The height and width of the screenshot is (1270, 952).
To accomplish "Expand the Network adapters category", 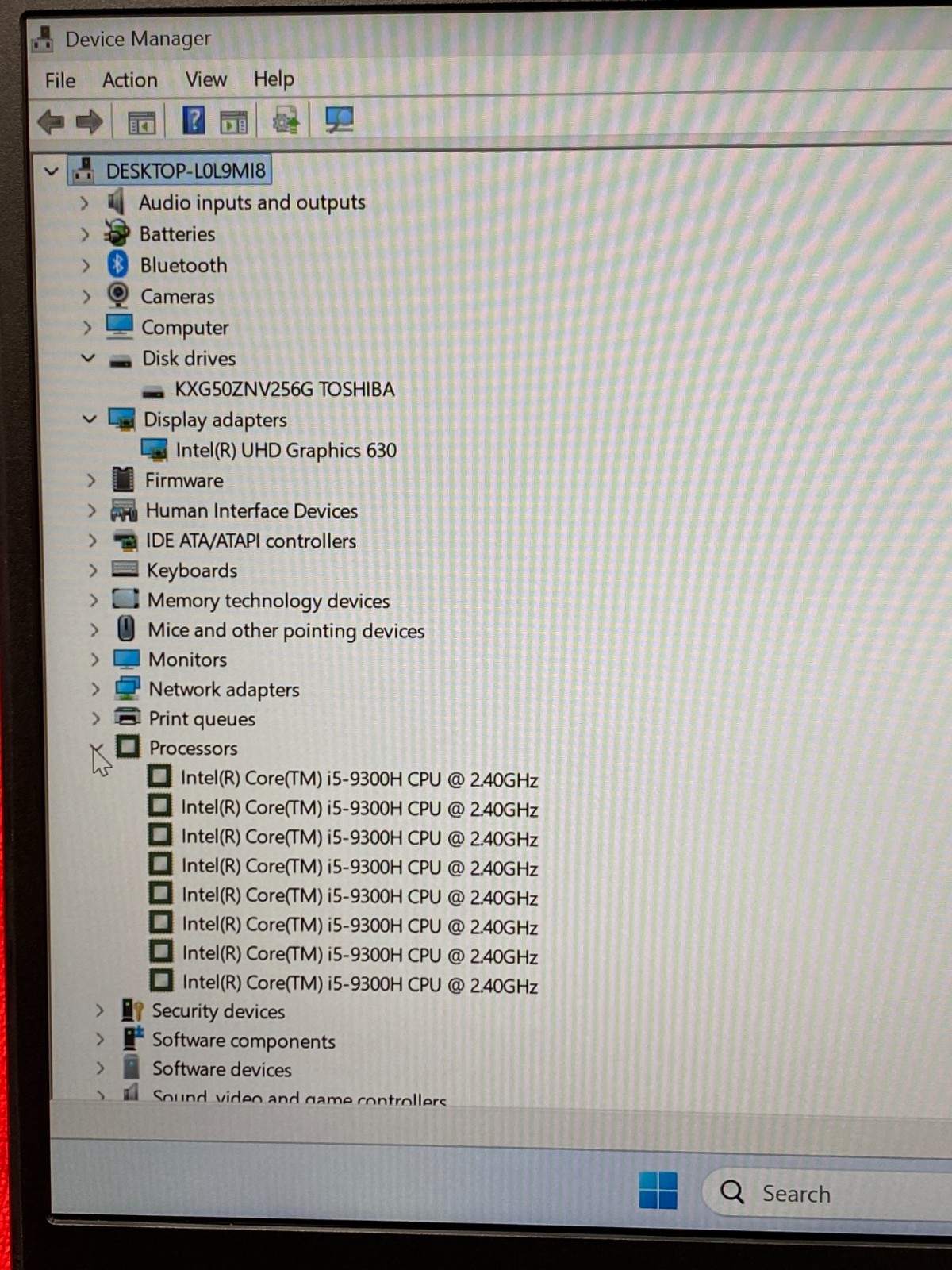I will pos(96,689).
